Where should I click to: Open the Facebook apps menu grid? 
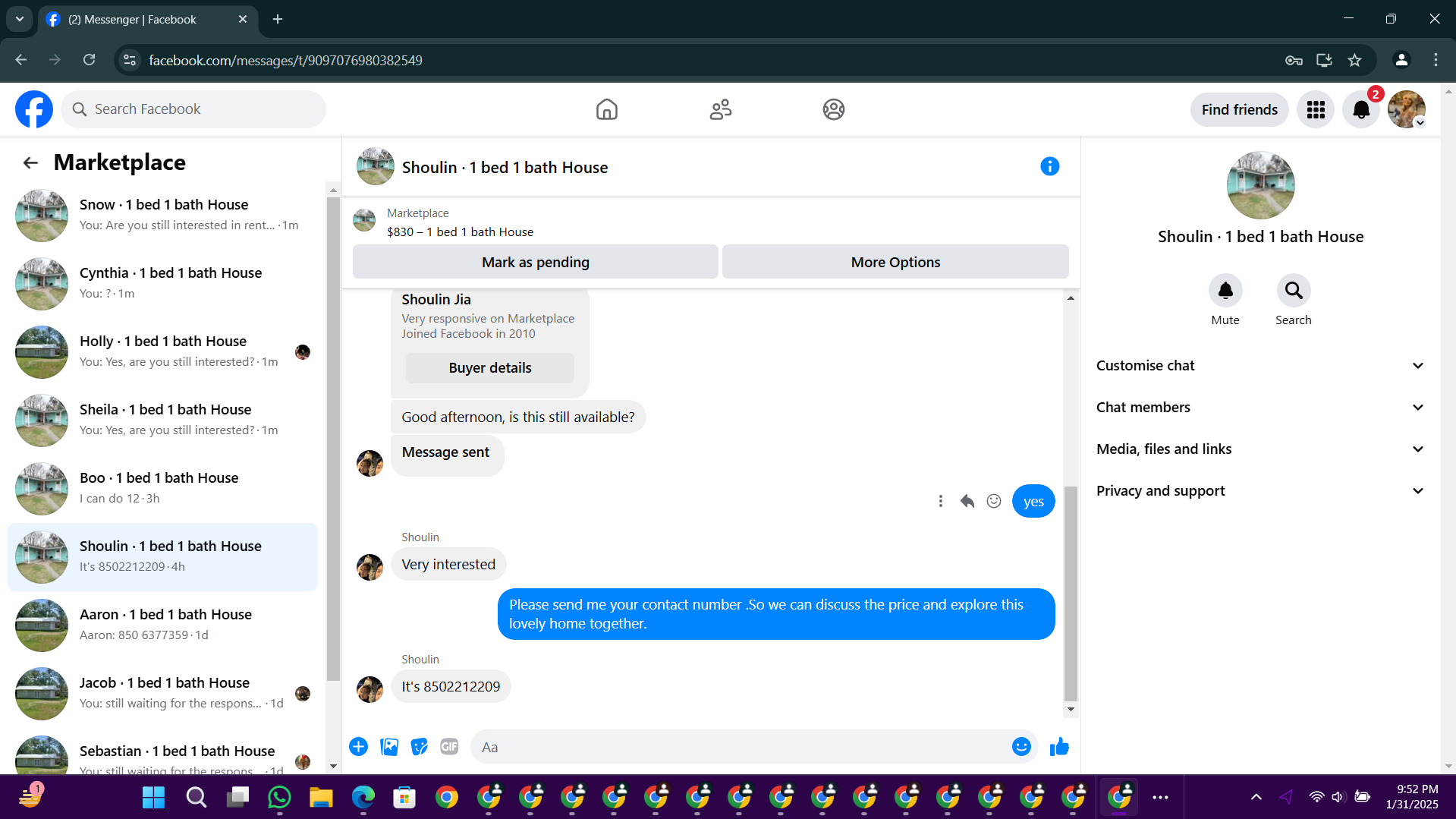click(1316, 109)
